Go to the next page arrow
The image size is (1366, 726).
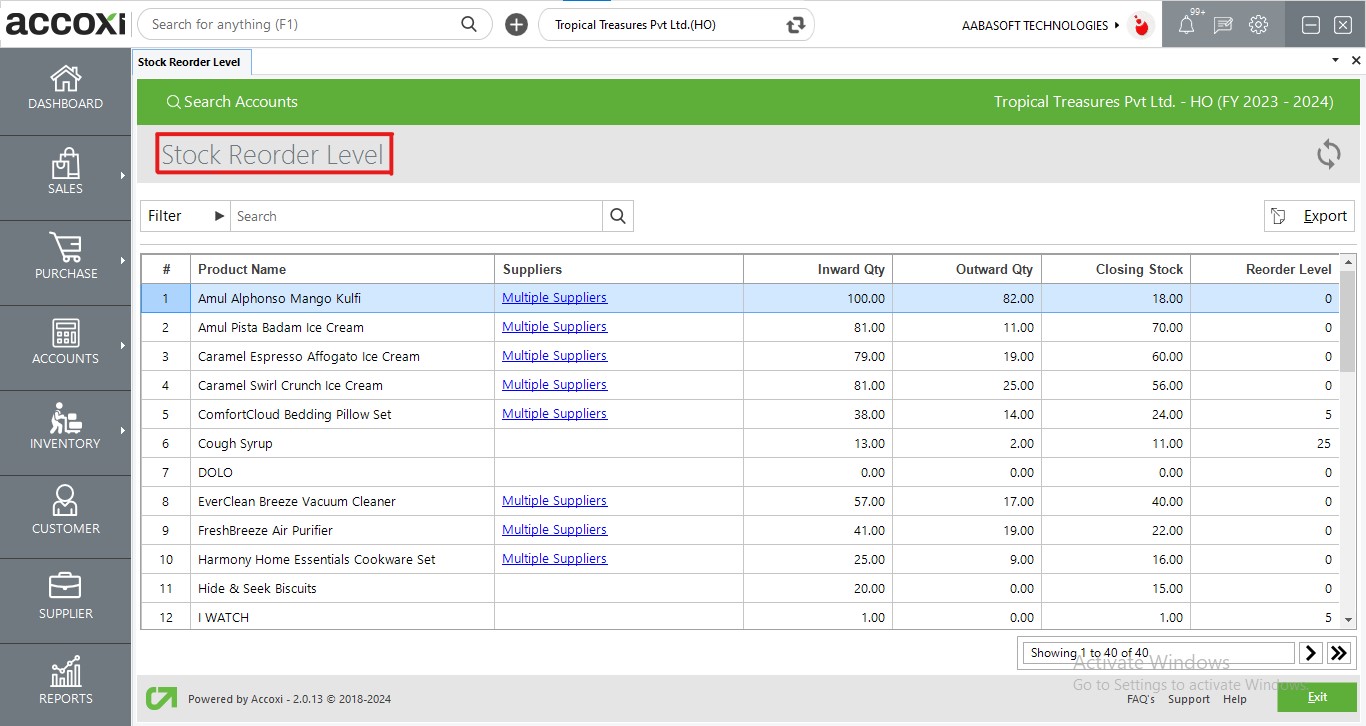pos(1311,653)
